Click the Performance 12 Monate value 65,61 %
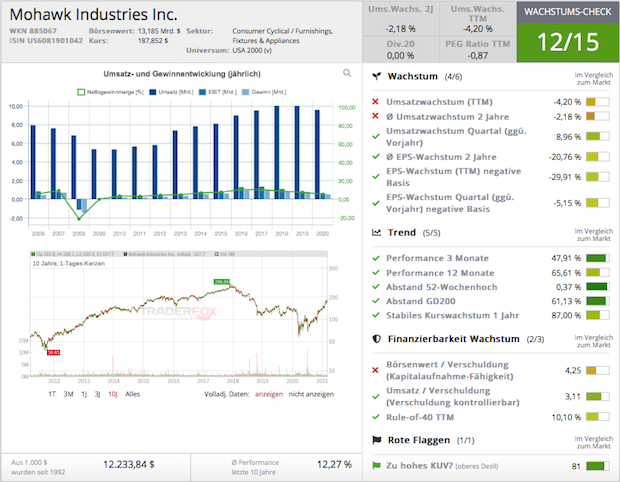620x482 pixels. pos(566,273)
